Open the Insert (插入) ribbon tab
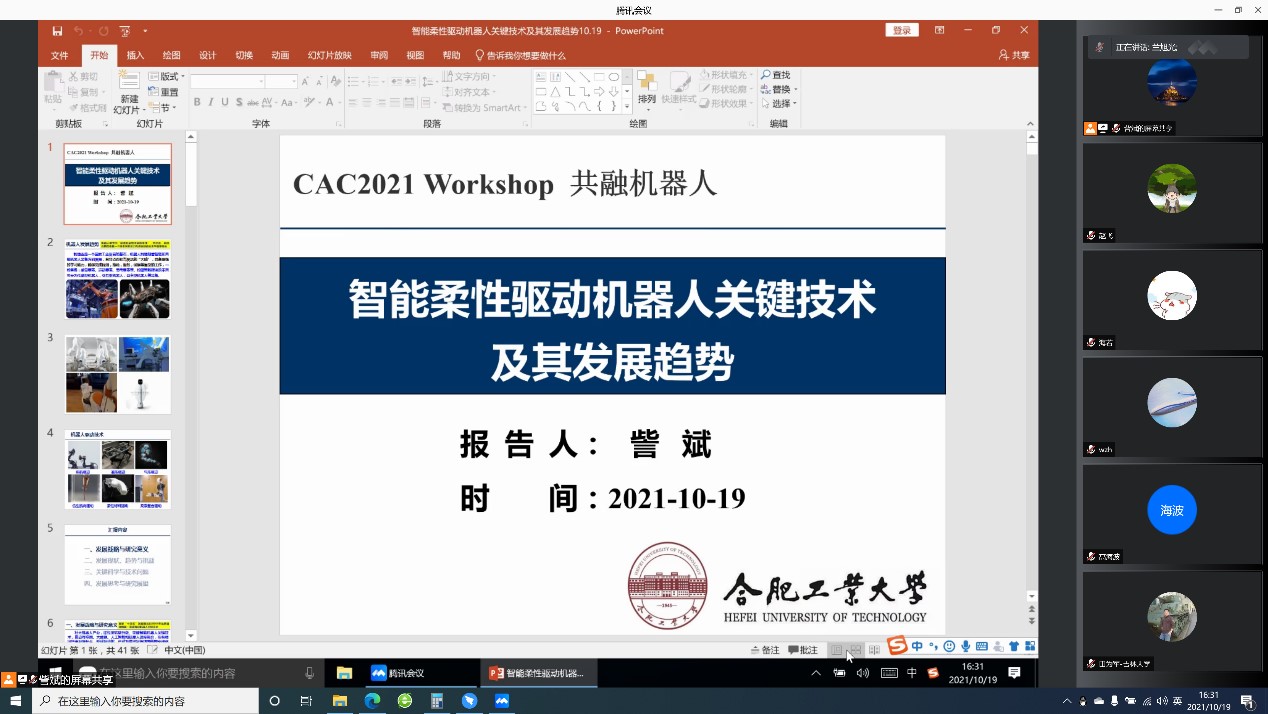The height and width of the screenshot is (714, 1268). coord(135,55)
